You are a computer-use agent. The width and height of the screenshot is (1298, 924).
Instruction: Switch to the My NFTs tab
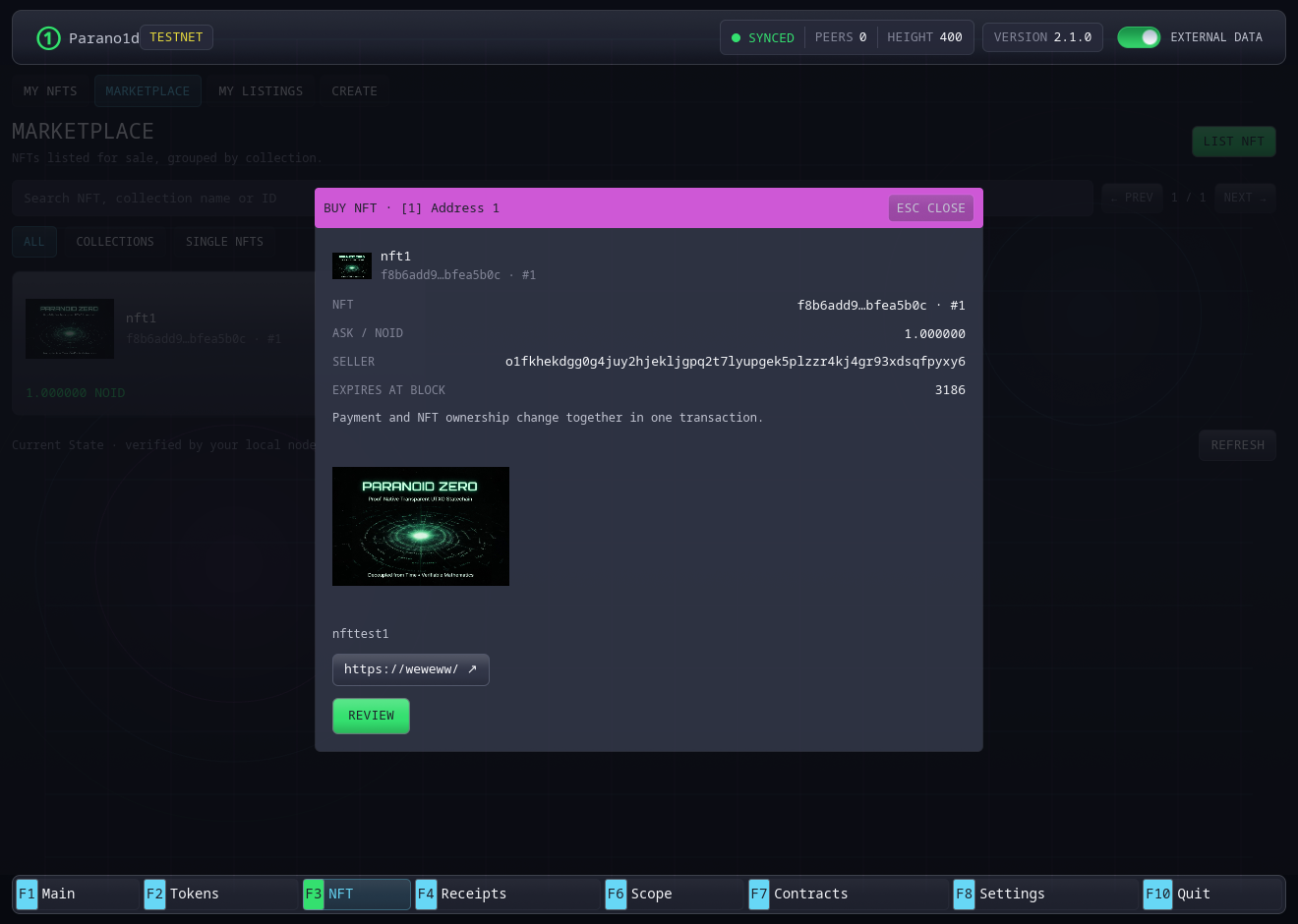click(50, 91)
